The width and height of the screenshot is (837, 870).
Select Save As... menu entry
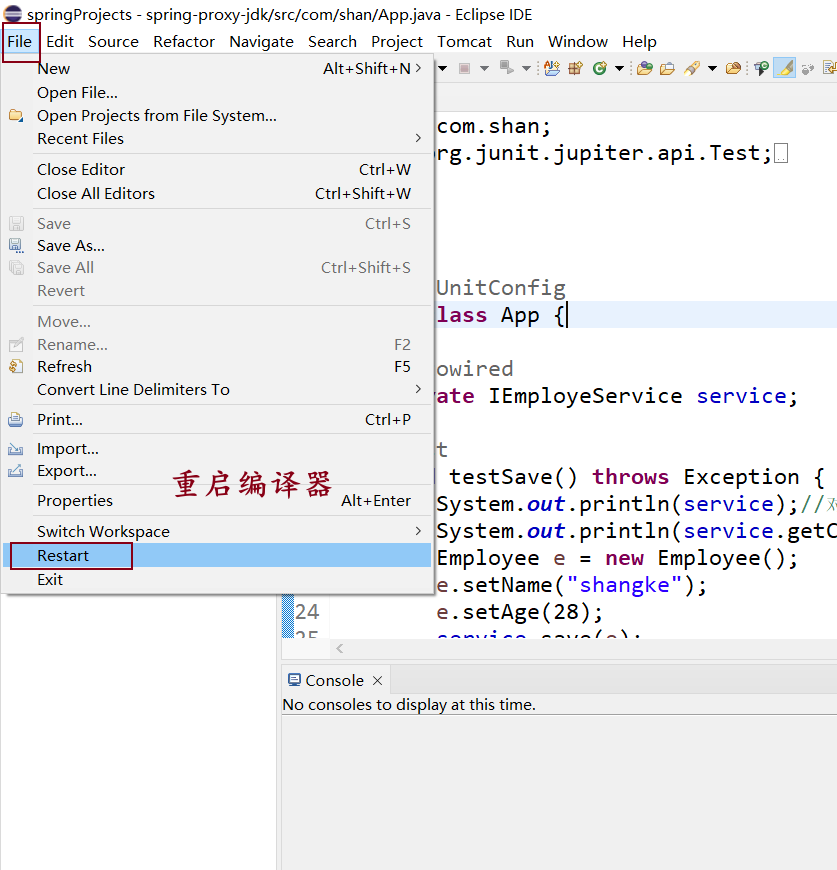pyautogui.click(x=217, y=246)
